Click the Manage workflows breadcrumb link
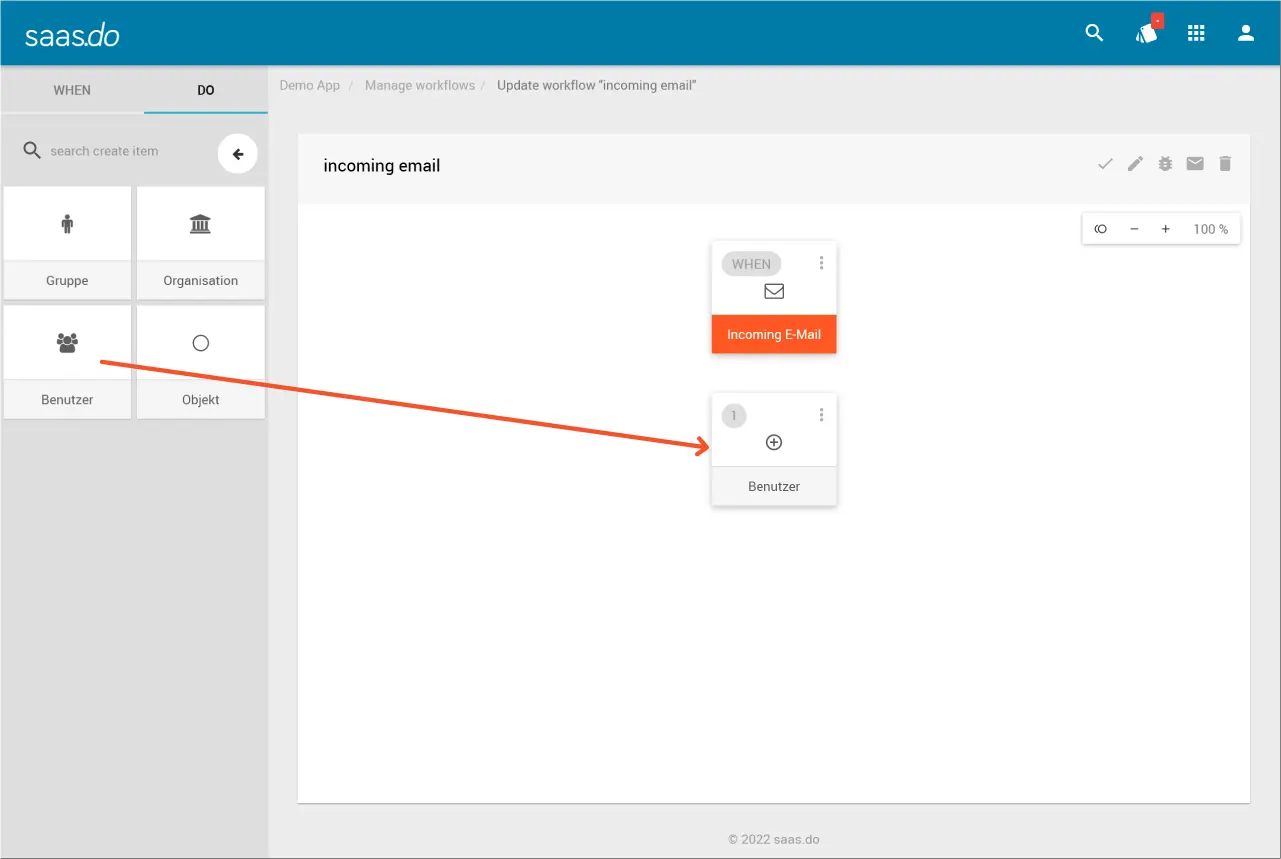Viewport: 1281px width, 859px height. [419, 85]
